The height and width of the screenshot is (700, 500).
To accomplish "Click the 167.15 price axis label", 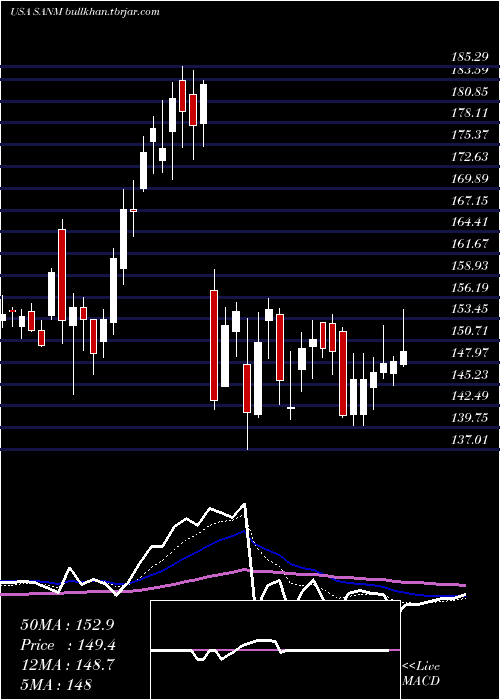I will [470, 201].
